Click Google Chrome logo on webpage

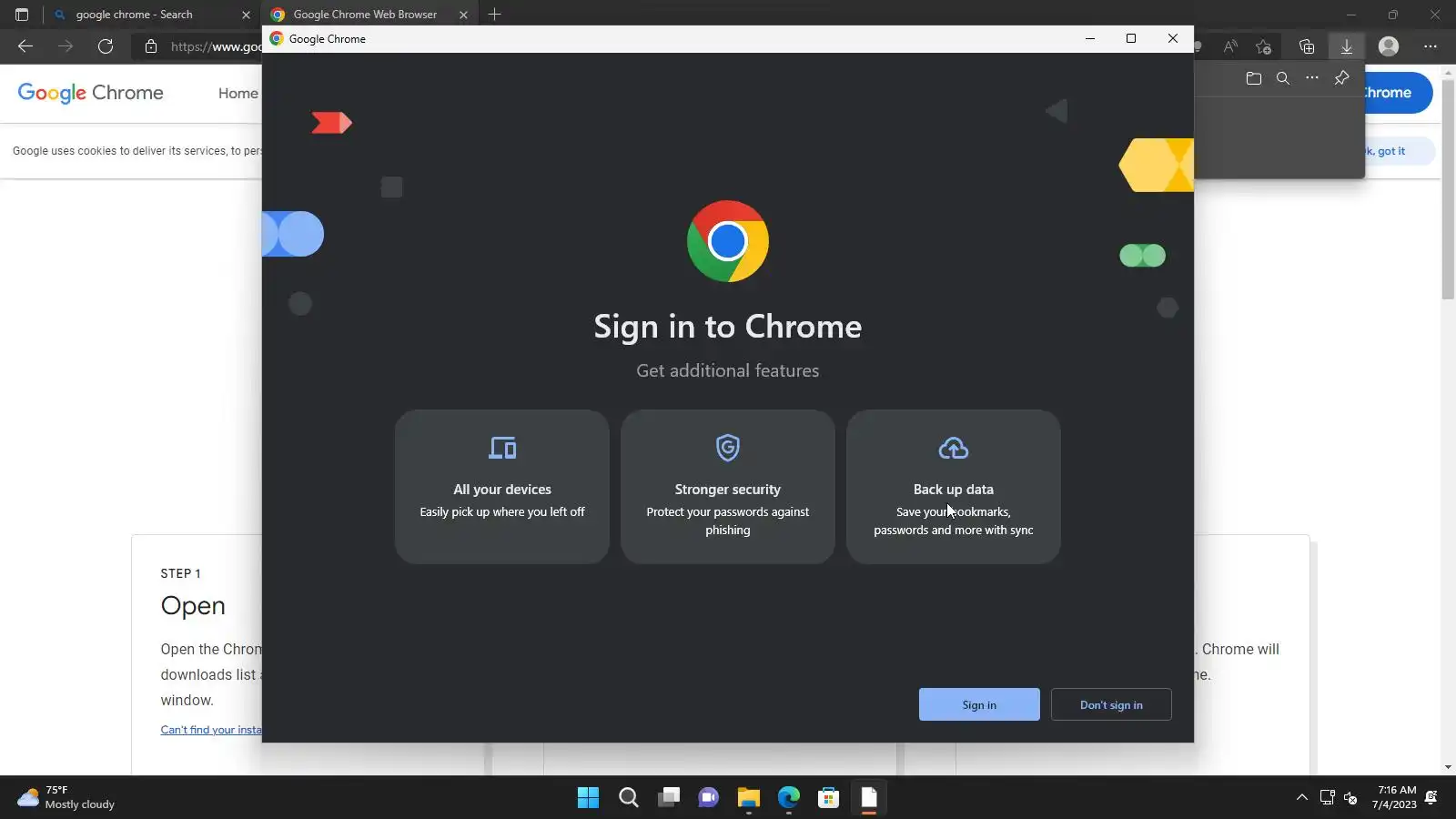[91, 93]
